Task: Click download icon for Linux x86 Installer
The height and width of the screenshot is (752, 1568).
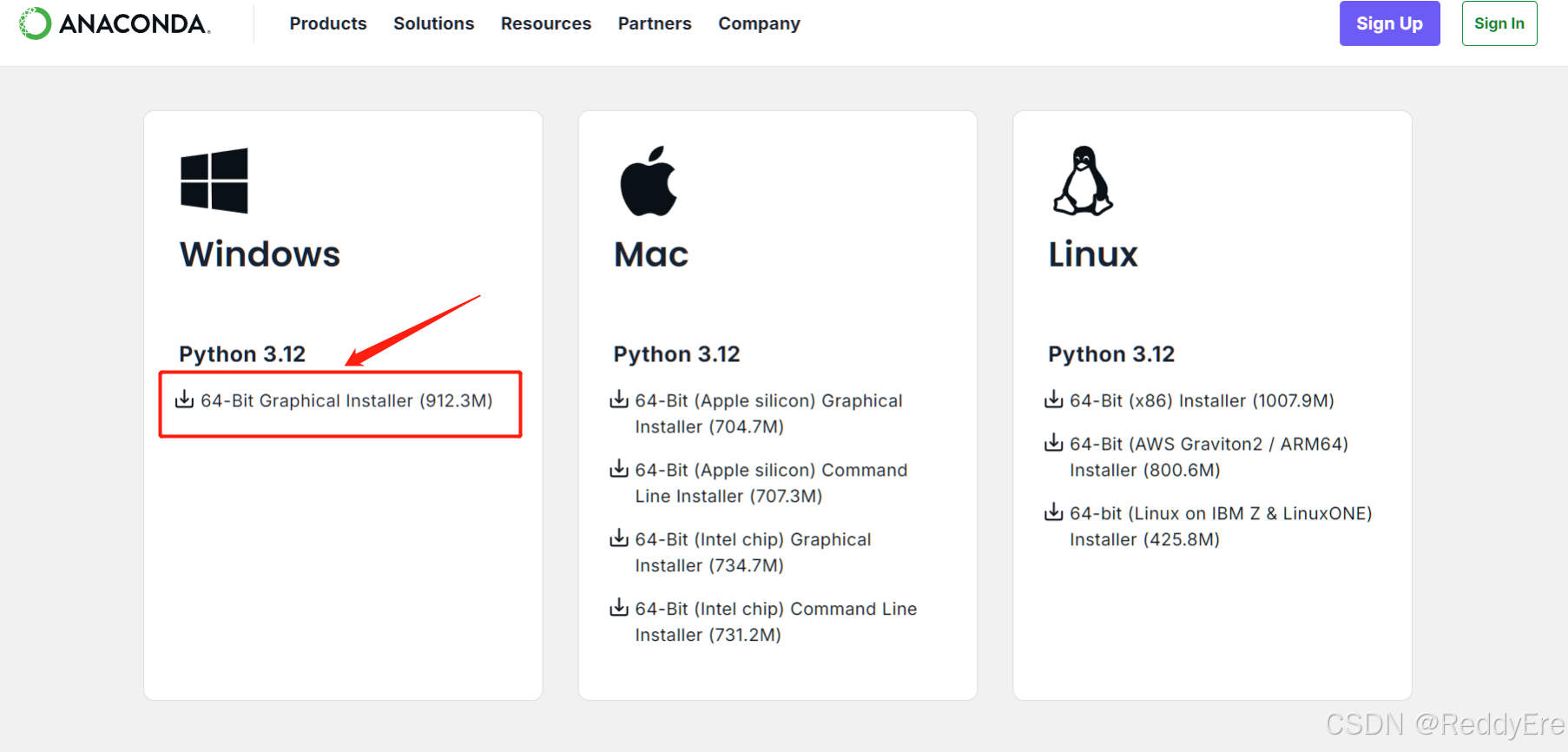Action: pos(1053,399)
